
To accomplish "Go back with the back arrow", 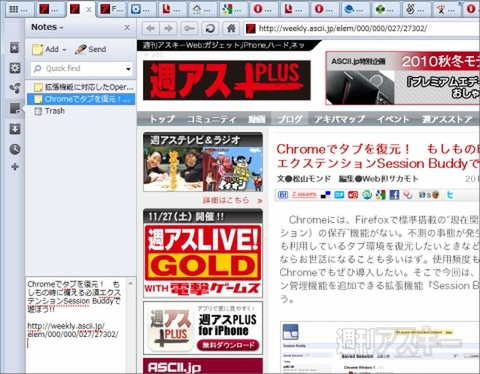I will pyautogui.click(x=150, y=29).
